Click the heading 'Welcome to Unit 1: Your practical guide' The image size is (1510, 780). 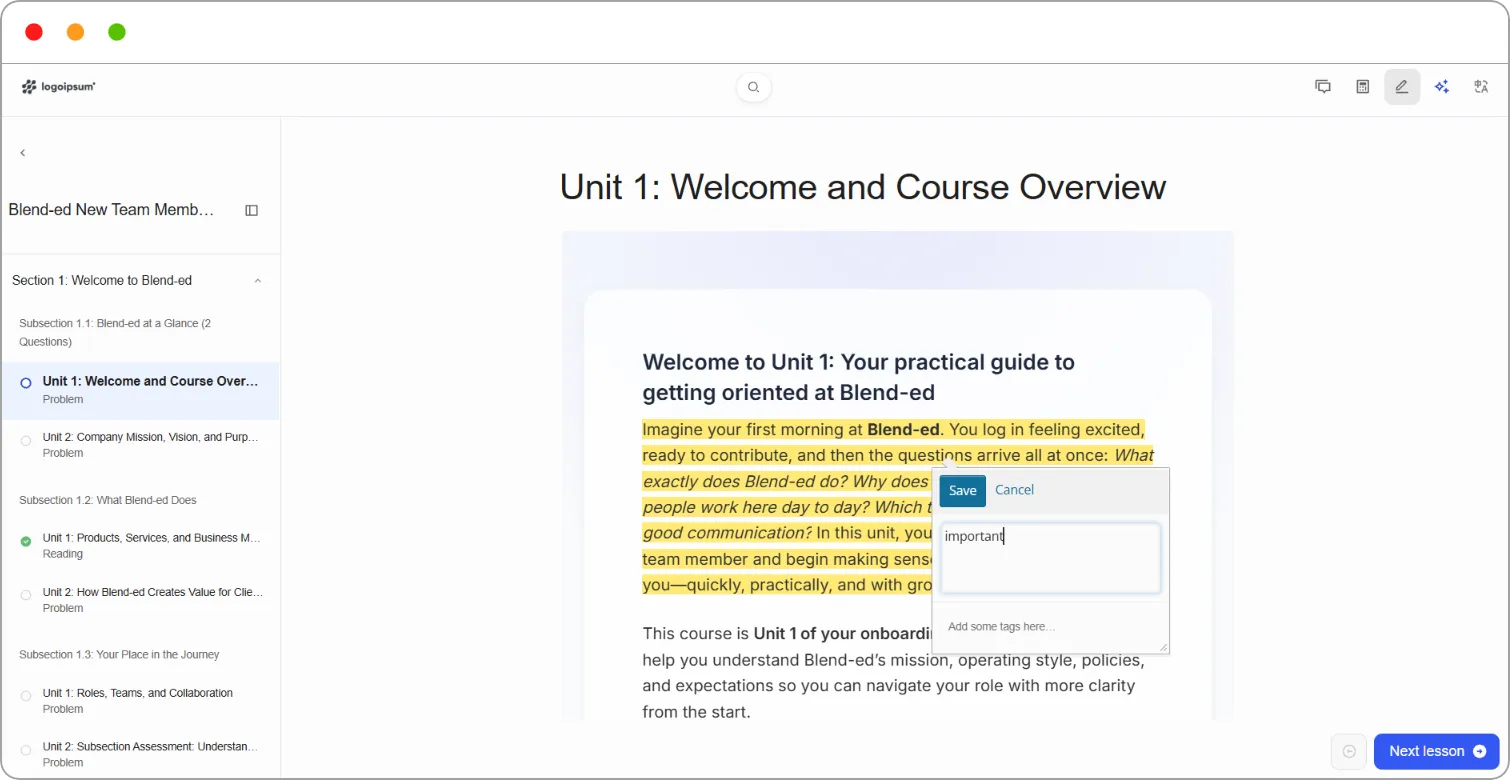[x=858, y=376]
